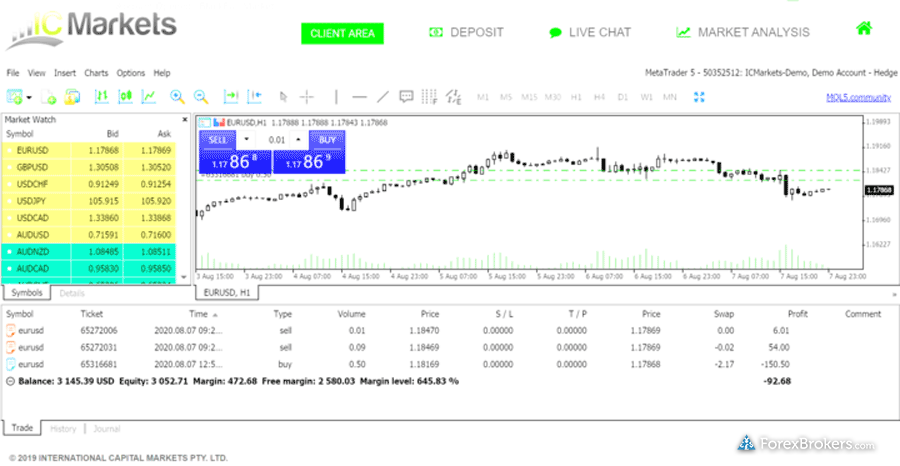Open MARKET ANALYSIS
This screenshot has height=466, width=900.
coord(743,33)
